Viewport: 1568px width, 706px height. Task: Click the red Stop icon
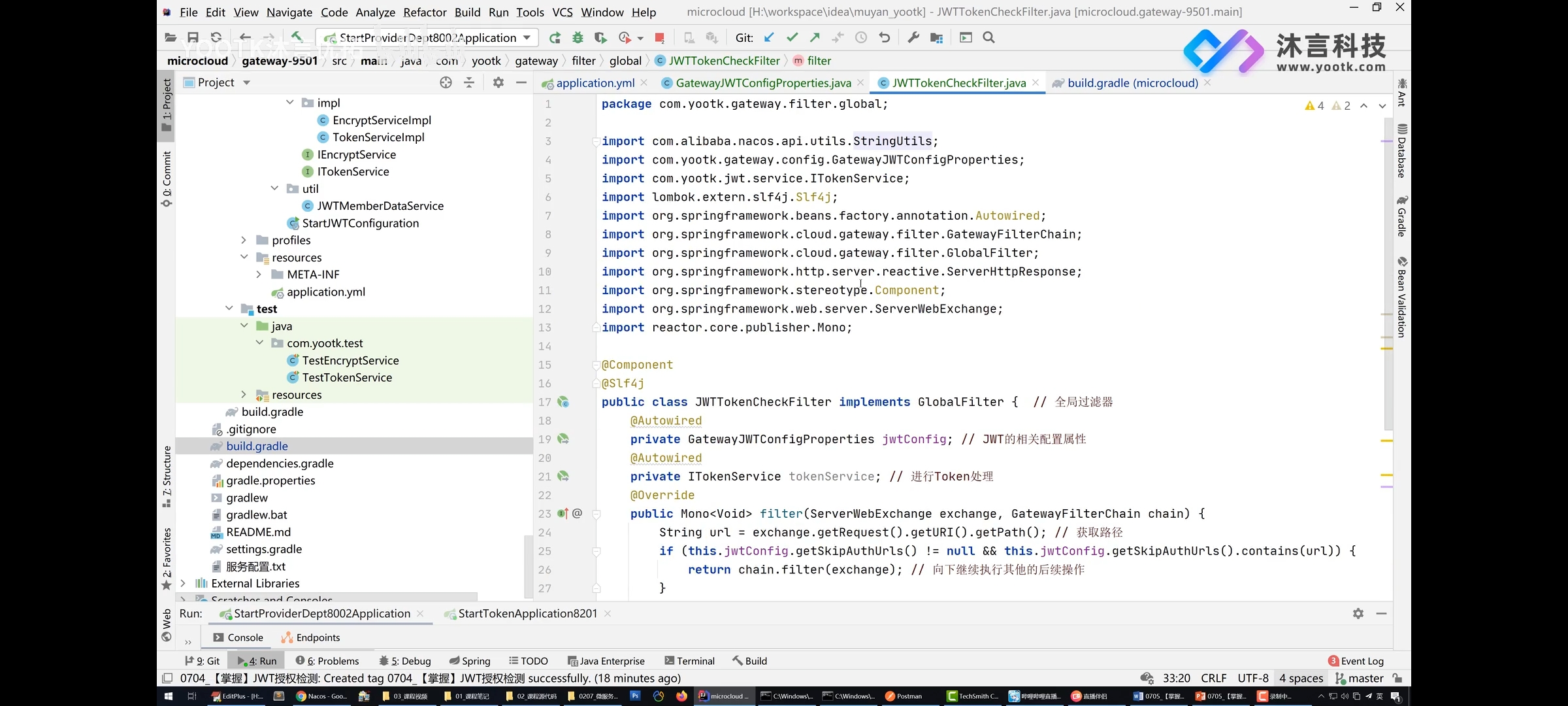tap(660, 38)
